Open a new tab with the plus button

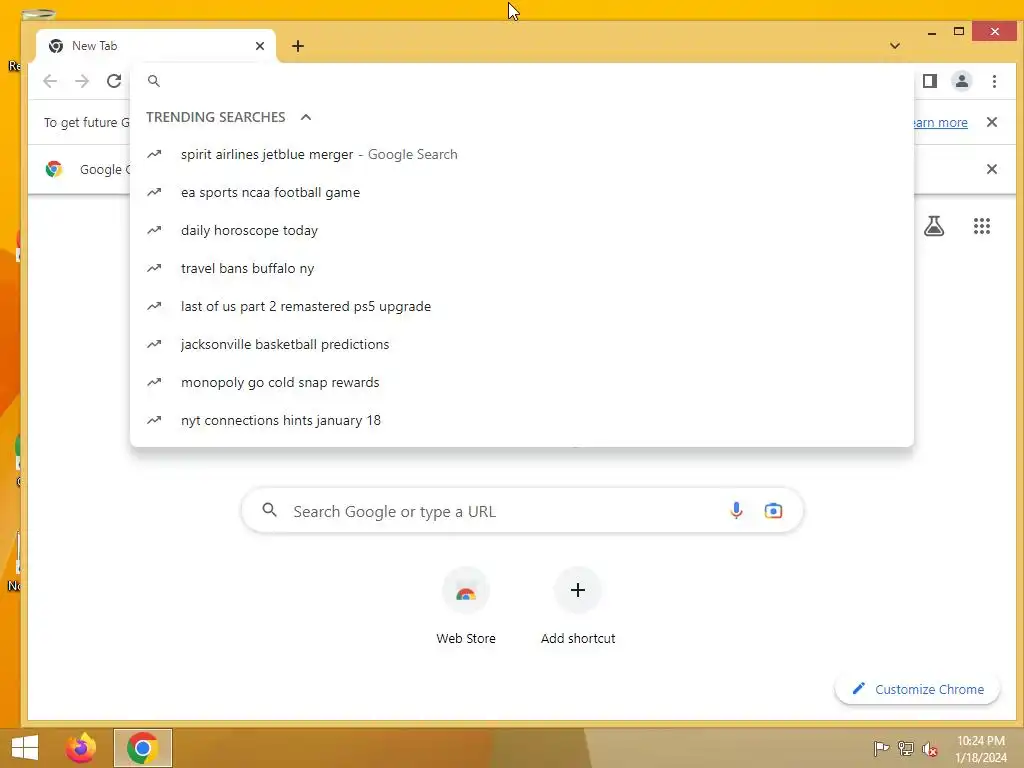pyautogui.click(x=298, y=46)
